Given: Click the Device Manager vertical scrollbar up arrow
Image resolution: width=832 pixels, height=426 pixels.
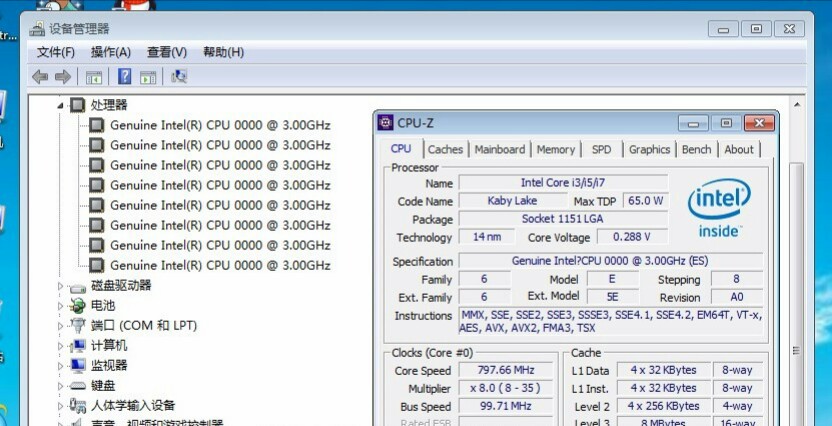Looking at the screenshot, I should 797,105.
